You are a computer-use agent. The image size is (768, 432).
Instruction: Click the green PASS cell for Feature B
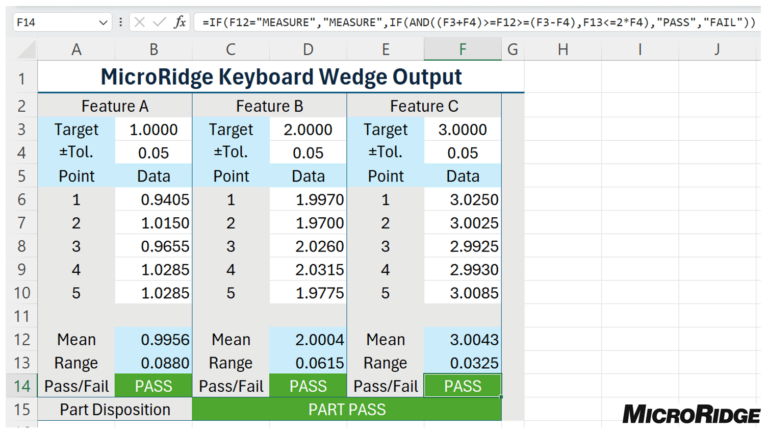(x=308, y=386)
